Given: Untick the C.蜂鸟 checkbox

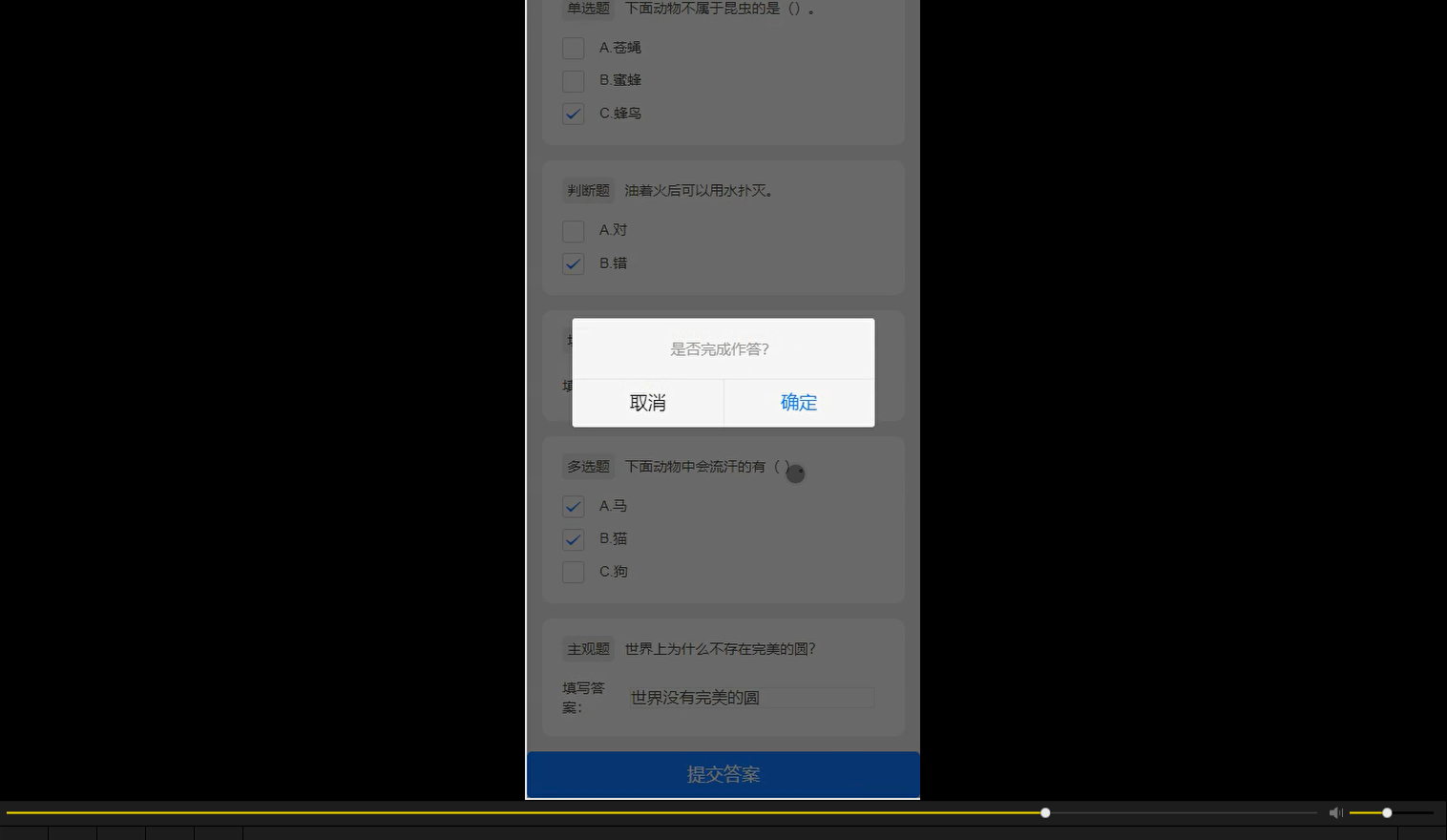Looking at the screenshot, I should tap(573, 114).
